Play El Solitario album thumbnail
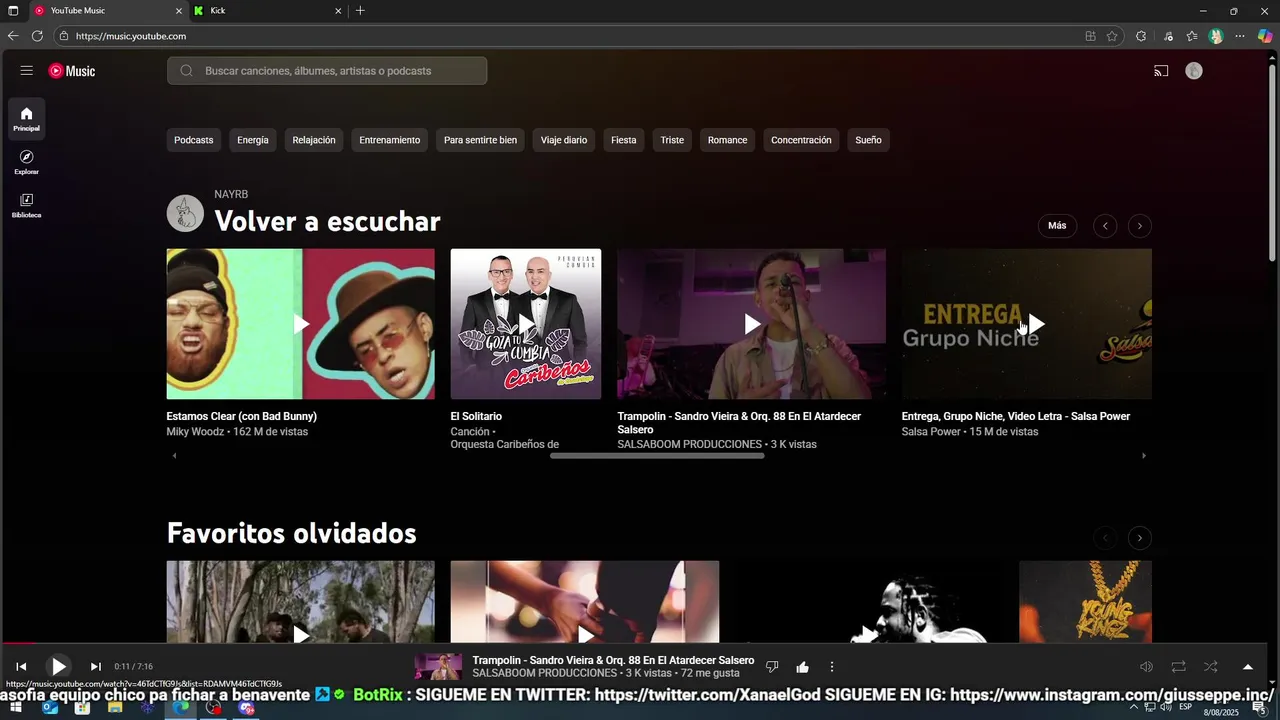The height and width of the screenshot is (720, 1280). click(x=526, y=324)
